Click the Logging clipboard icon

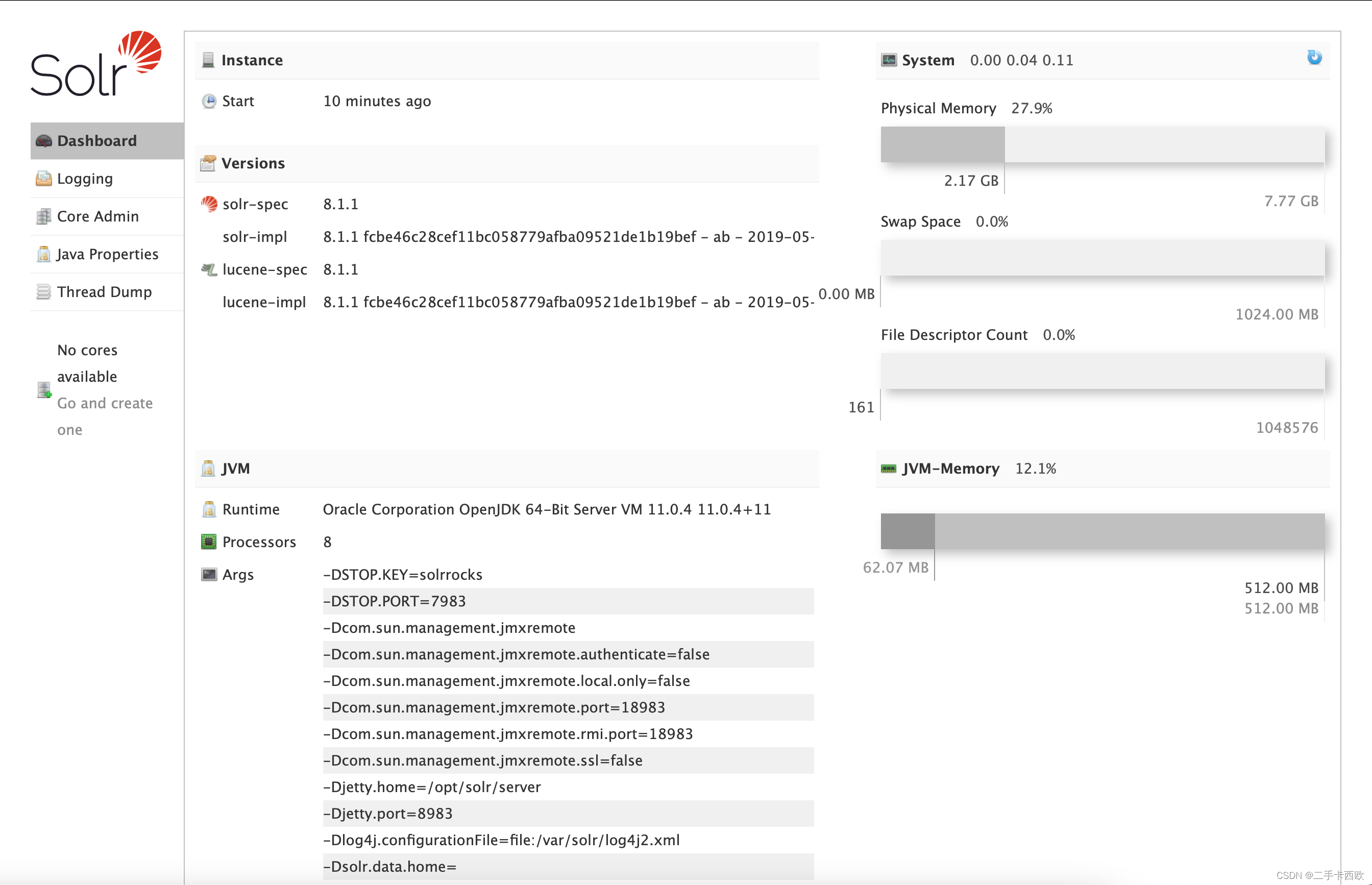(44, 179)
